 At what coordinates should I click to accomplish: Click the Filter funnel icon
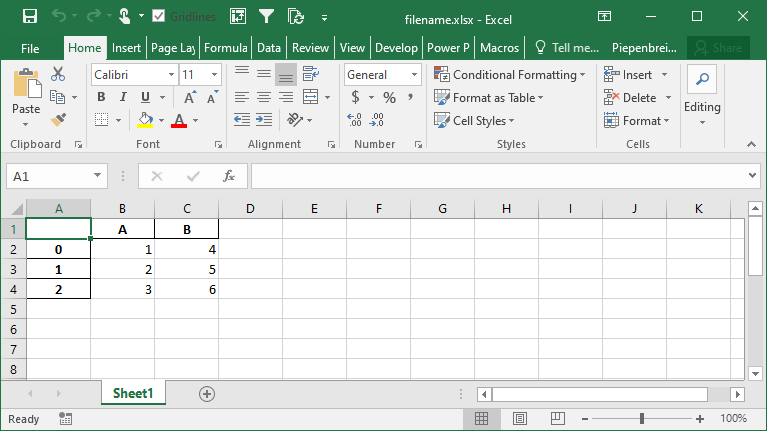[x=267, y=16]
